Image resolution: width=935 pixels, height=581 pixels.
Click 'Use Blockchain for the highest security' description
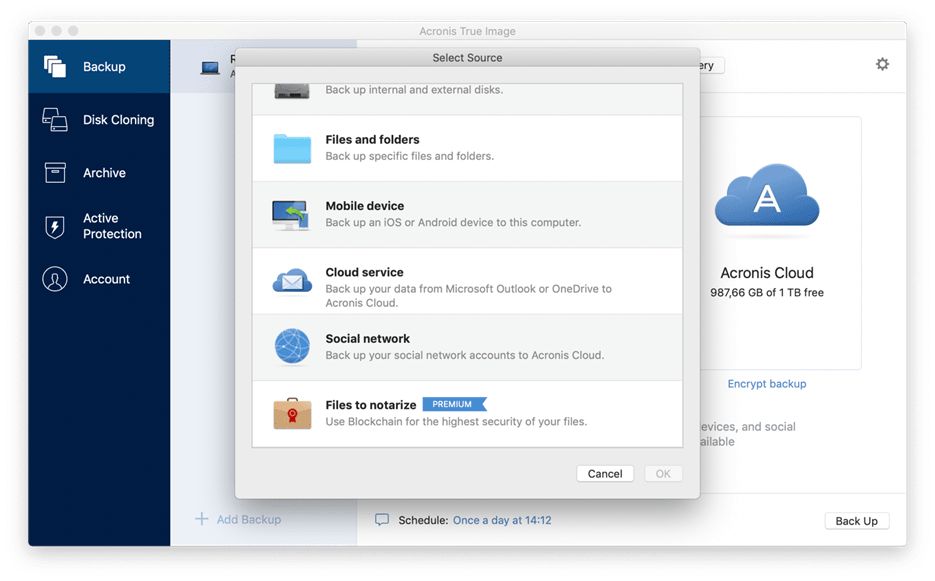456,421
